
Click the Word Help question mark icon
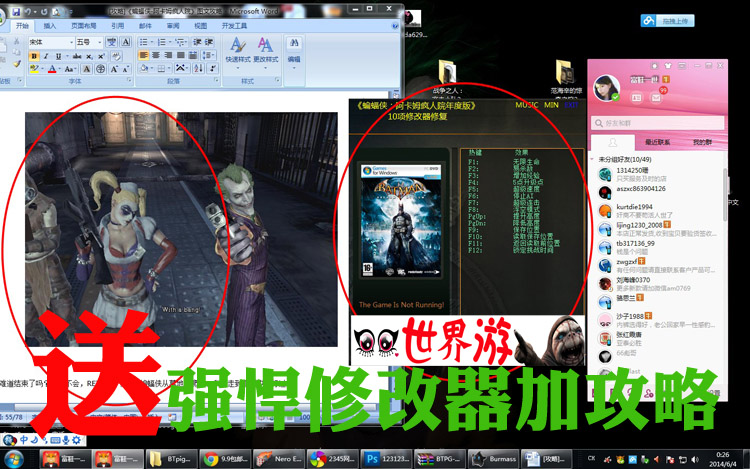click(395, 26)
